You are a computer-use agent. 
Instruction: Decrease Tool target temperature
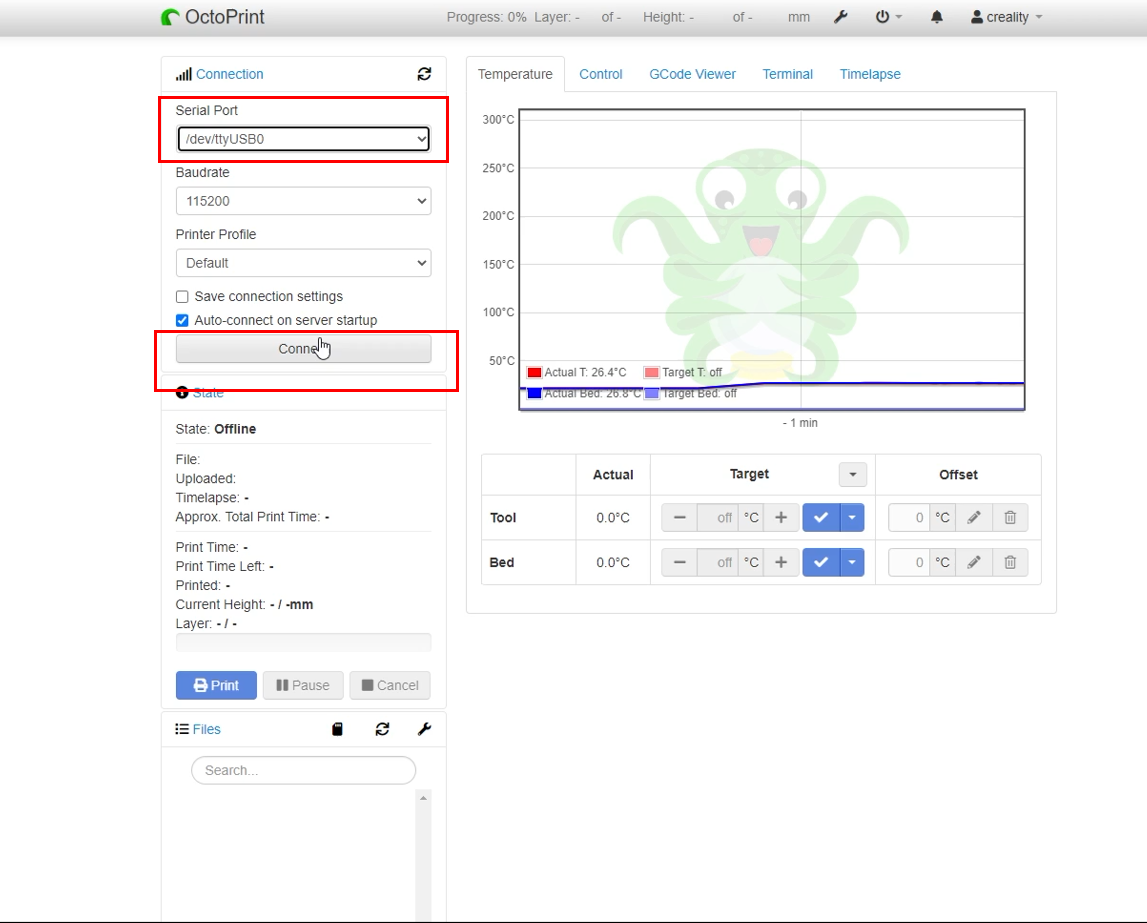tap(680, 518)
